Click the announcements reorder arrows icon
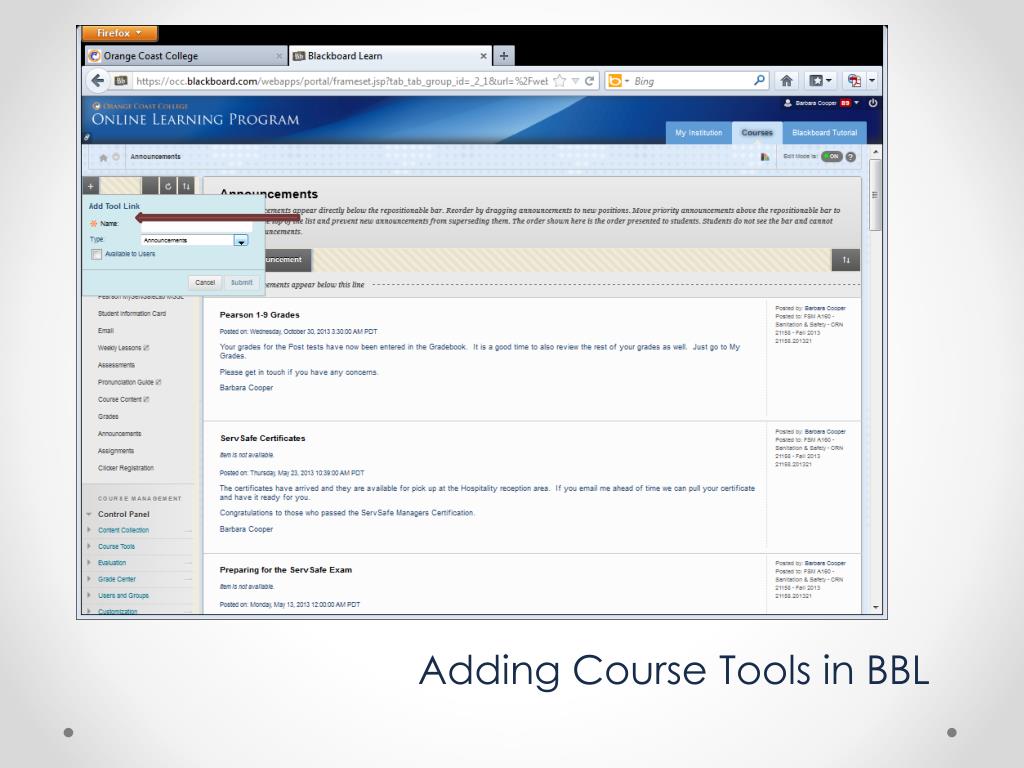The height and width of the screenshot is (768, 1024). (846, 260)
